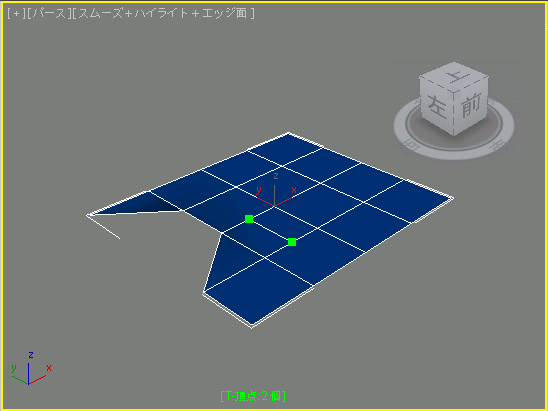The width and height of the screenshot is (548, 411).
Task: Select the upper-left green T-vertex marker
Action: point(249,219)
